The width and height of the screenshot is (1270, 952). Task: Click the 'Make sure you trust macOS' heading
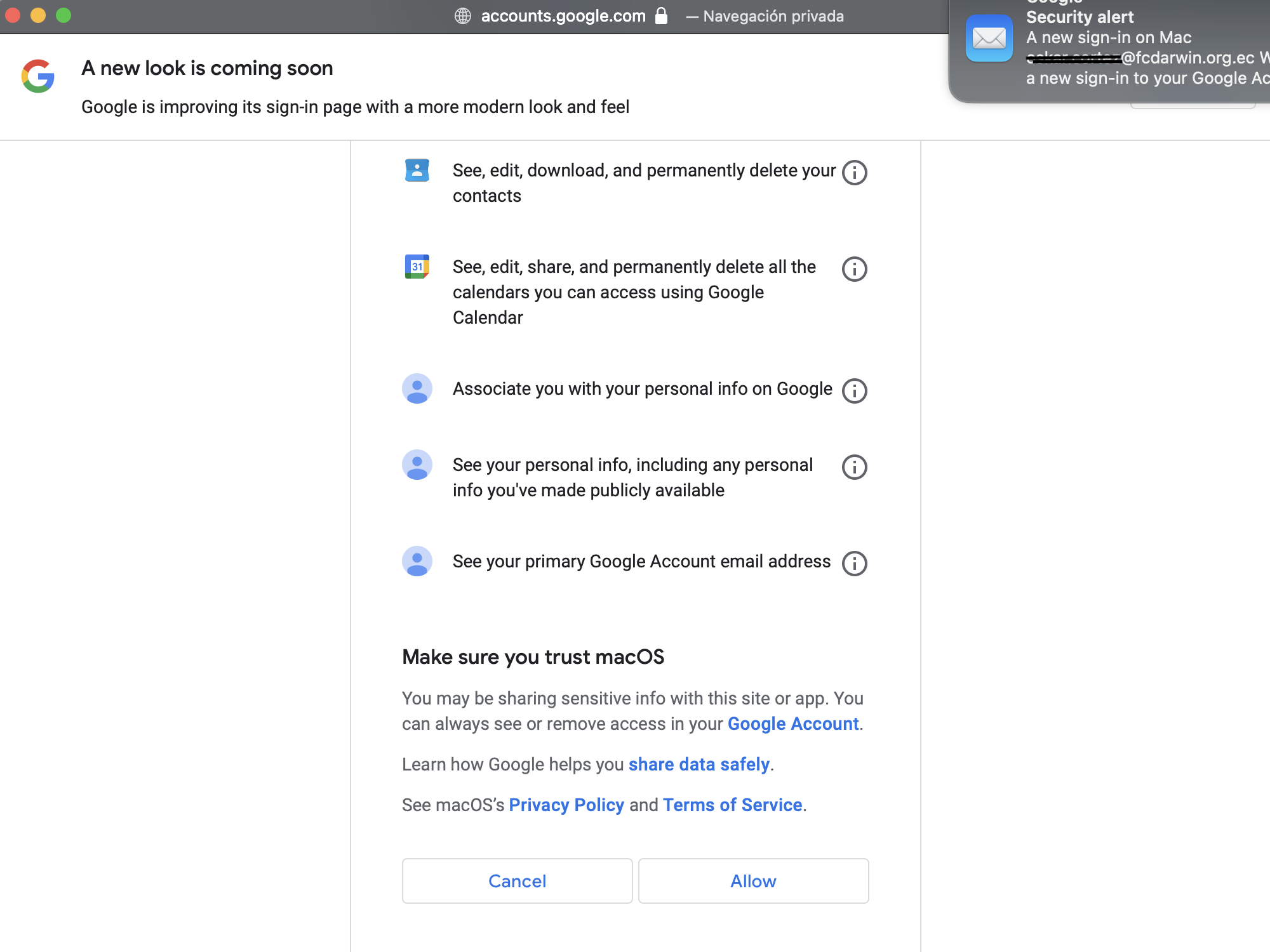(533, 657)
